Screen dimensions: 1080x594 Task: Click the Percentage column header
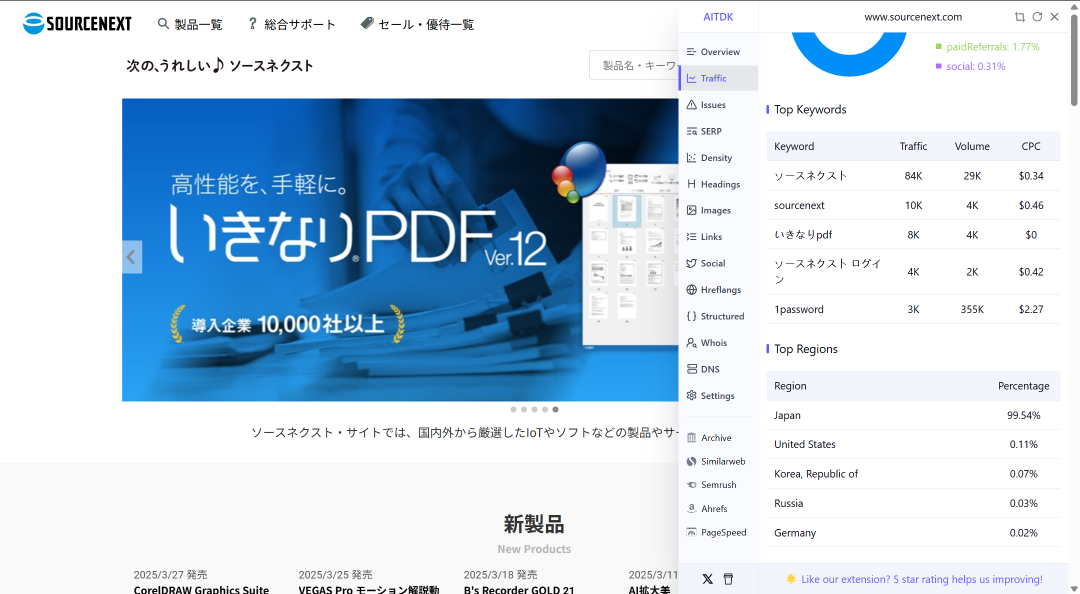click(x=1024, y=386)
